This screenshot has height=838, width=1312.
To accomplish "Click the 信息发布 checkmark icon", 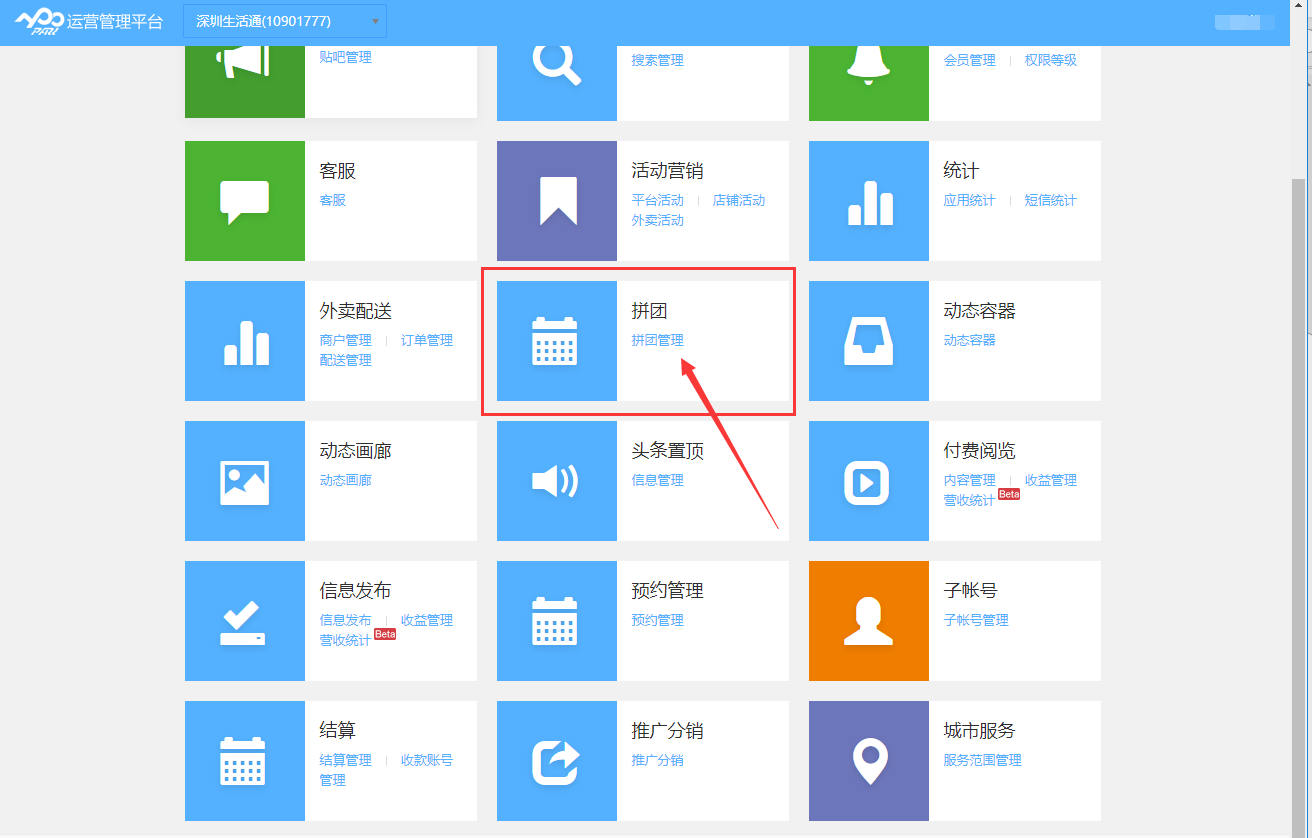I will [245, 621].
